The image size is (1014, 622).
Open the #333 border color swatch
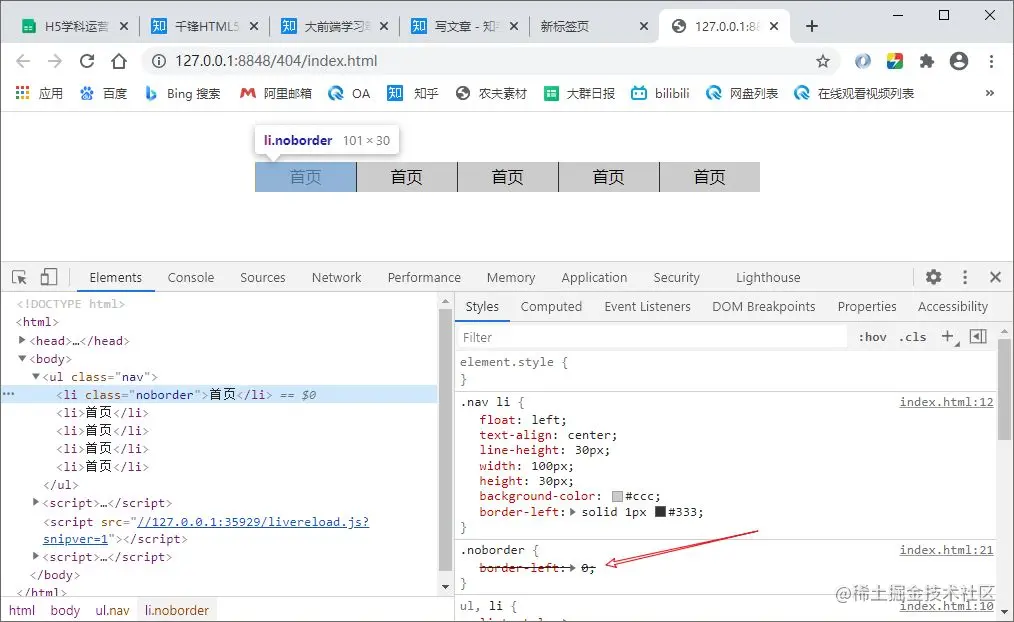coord(660,511)
